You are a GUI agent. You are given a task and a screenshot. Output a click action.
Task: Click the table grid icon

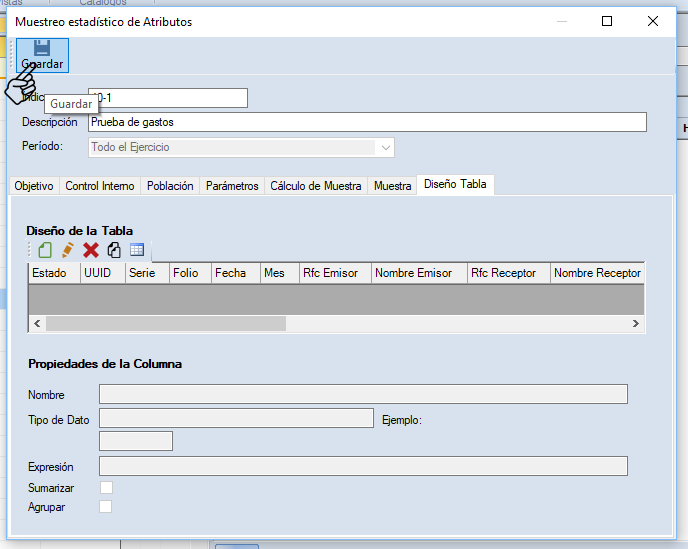click(x=137, y=250)
